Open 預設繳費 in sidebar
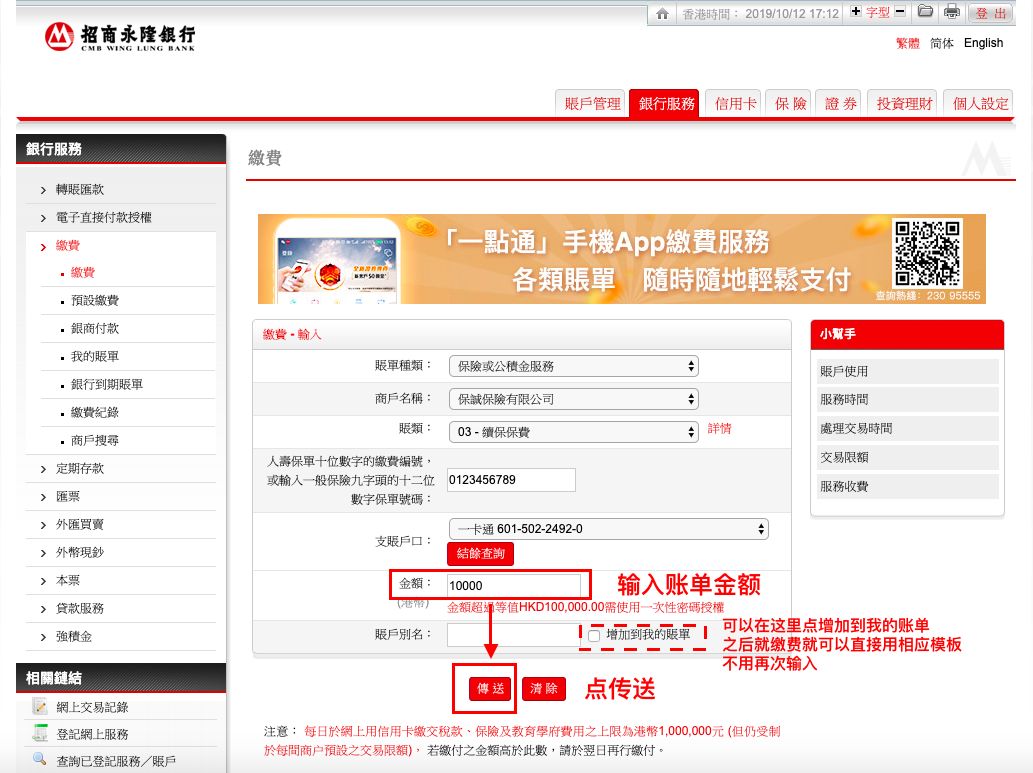 [95, 301]
